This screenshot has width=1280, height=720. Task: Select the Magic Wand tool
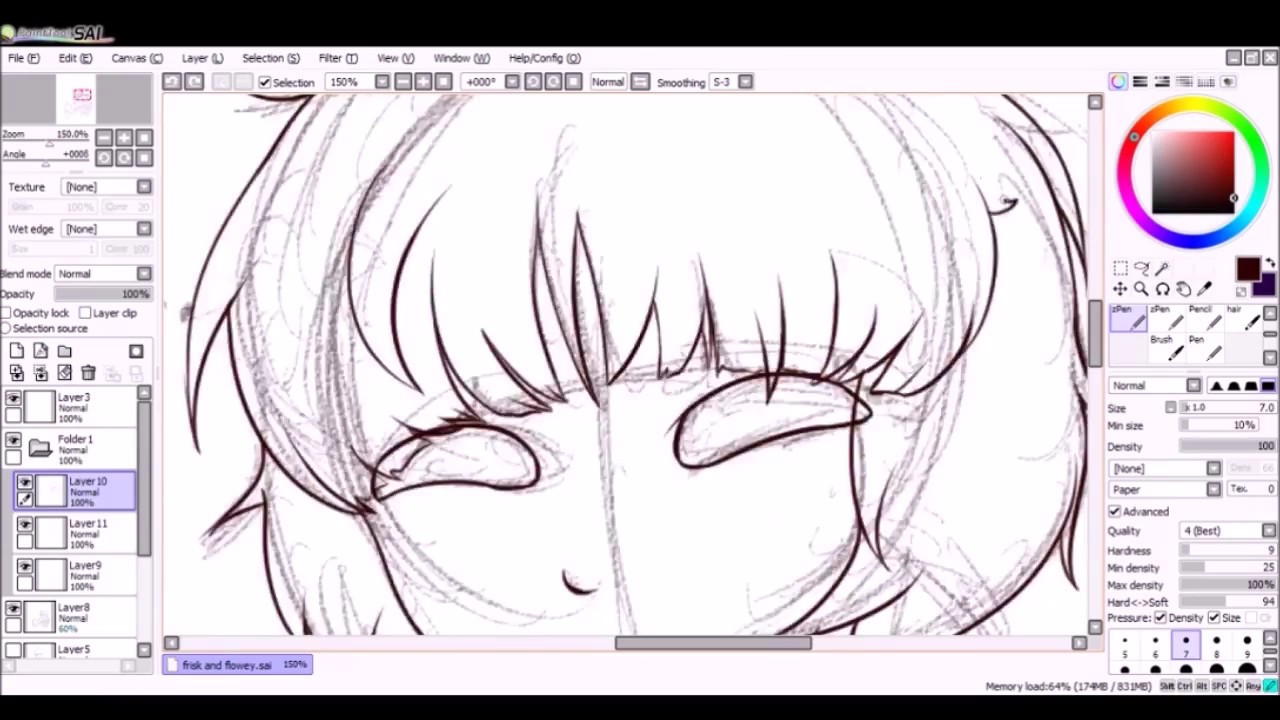[1162, 268]
